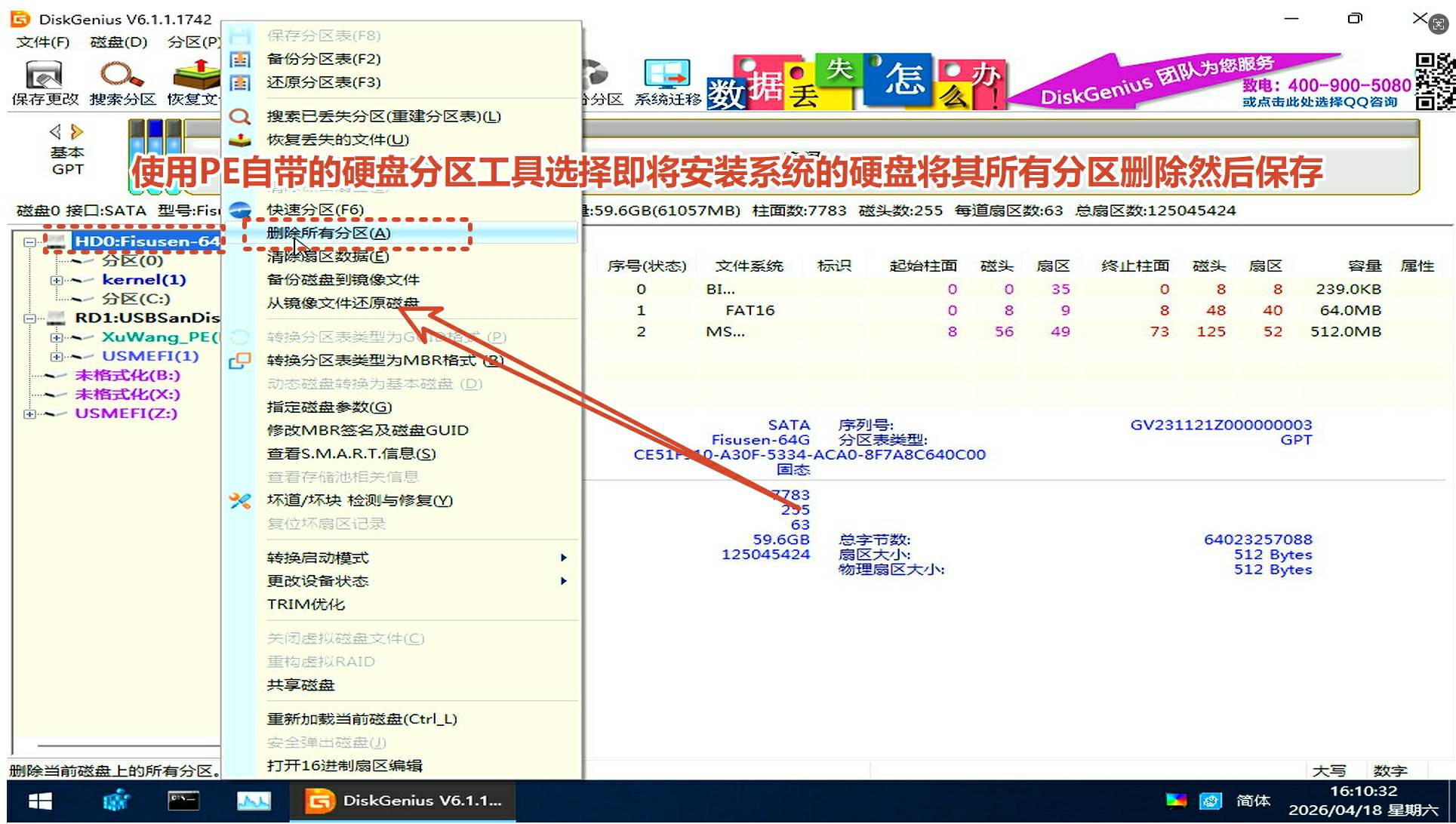The width and height of the screenshot is (1456, 824).
Task: Click the next disk right arrow
Action: (x=76, y=132)
